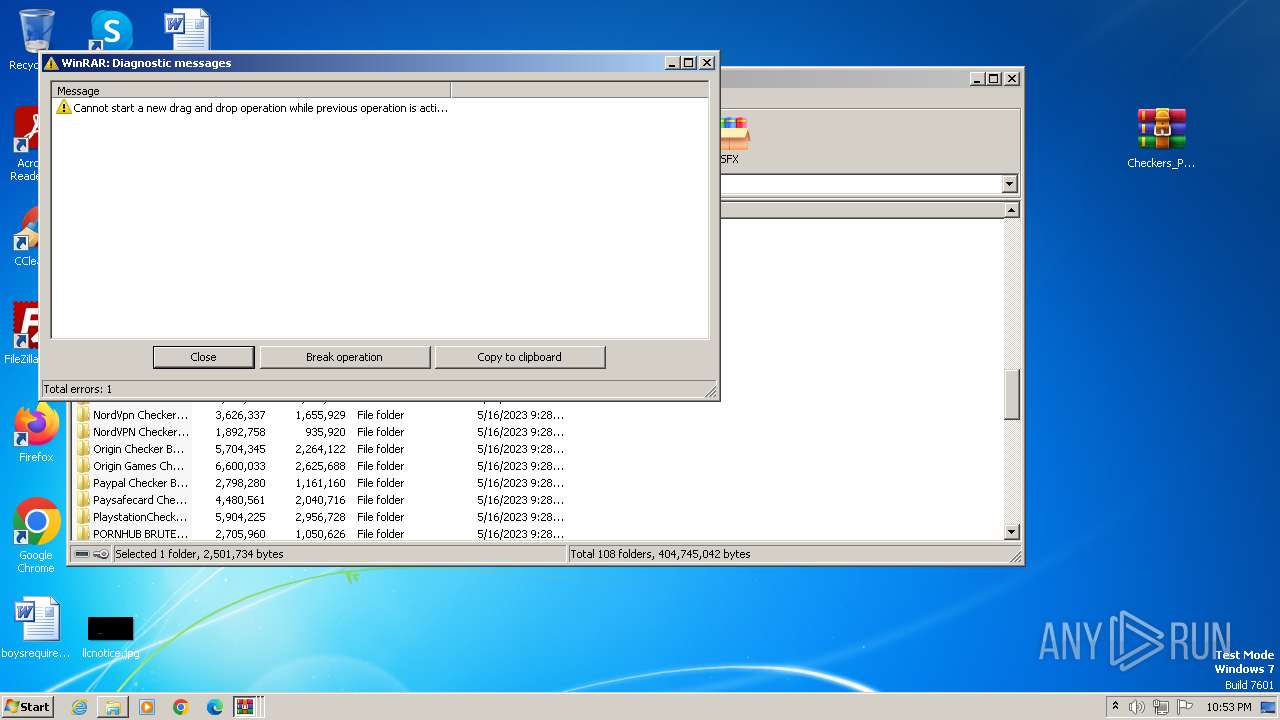This screenshot has height=720, width=1280.
Task: Show hidden tray icons arrow
Action: [x=1116, y=707]
